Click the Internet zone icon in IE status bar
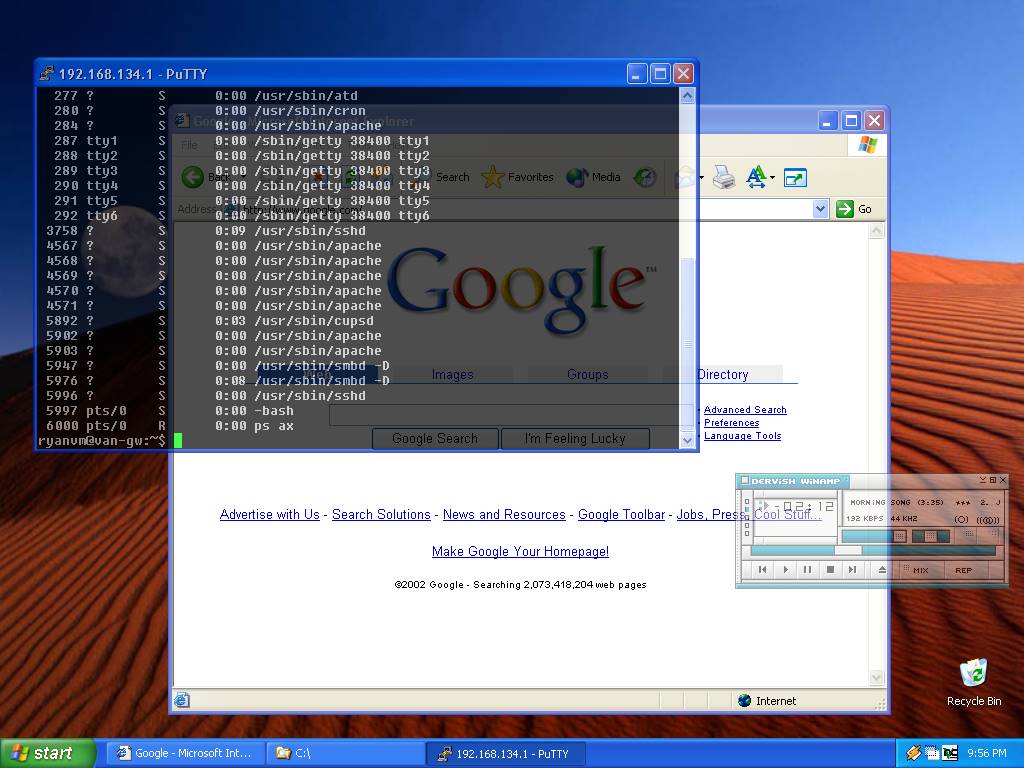 744,701
